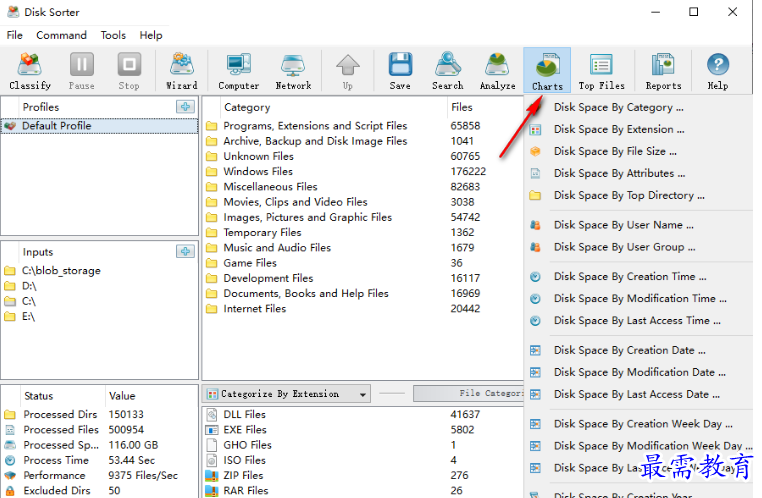Image resolution: width=762 pixels, height=498 pixels.
Task: Open the File menu
Action: click(x=15, y=35)
